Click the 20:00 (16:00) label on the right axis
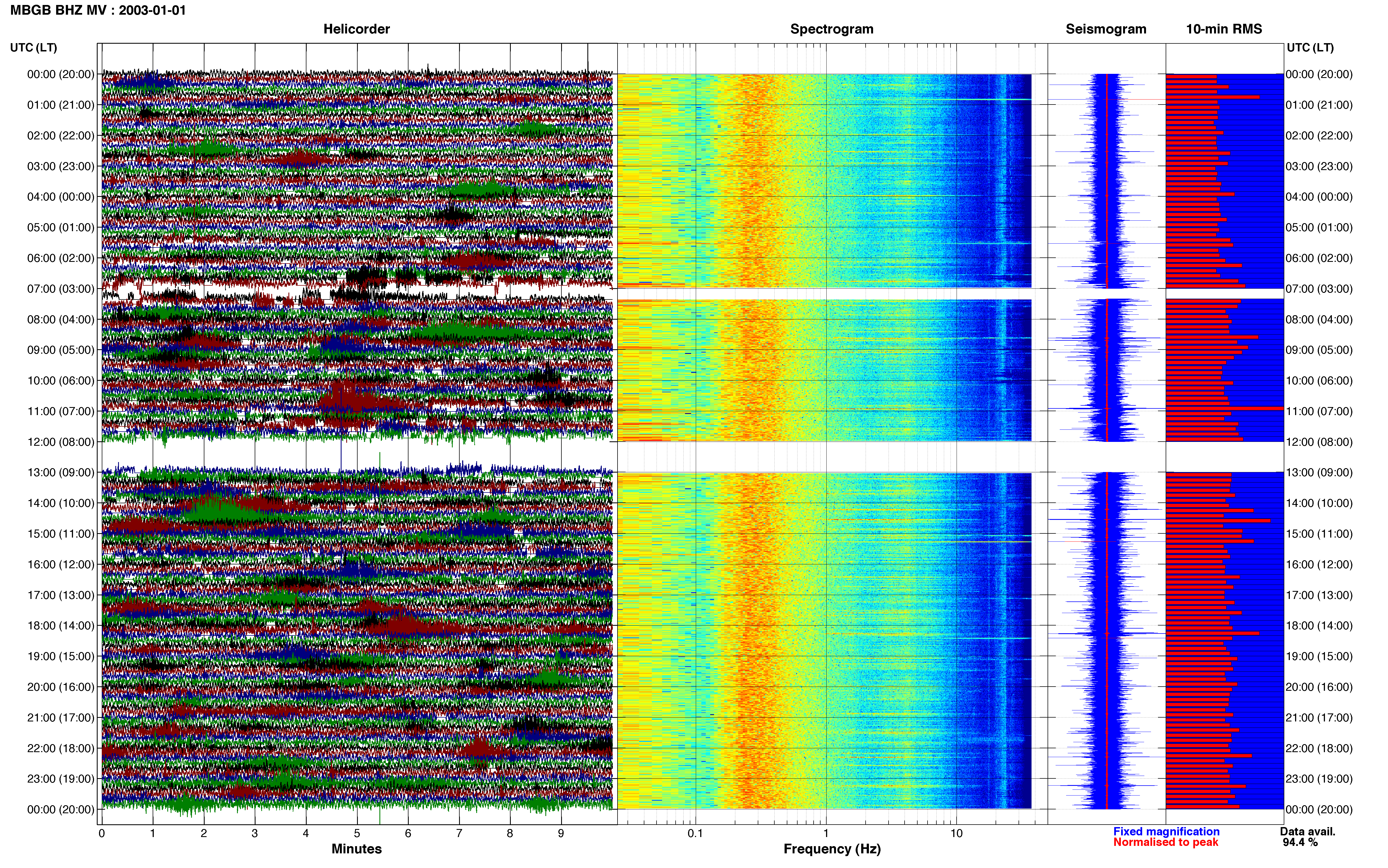Viewport: 1388px width, 868px height. (x=1319, y=687)
